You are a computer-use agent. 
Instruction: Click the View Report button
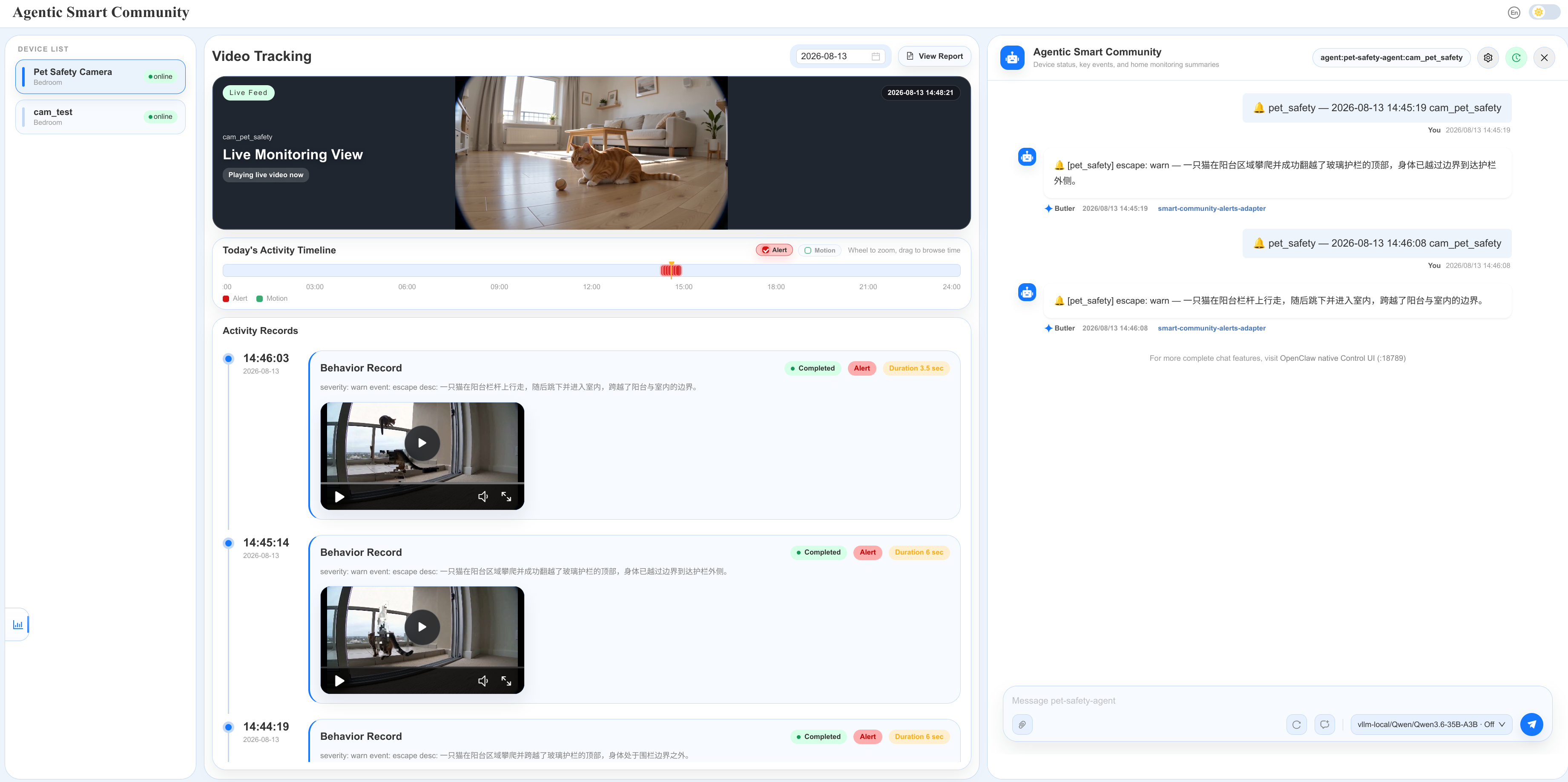click(934, 56)
